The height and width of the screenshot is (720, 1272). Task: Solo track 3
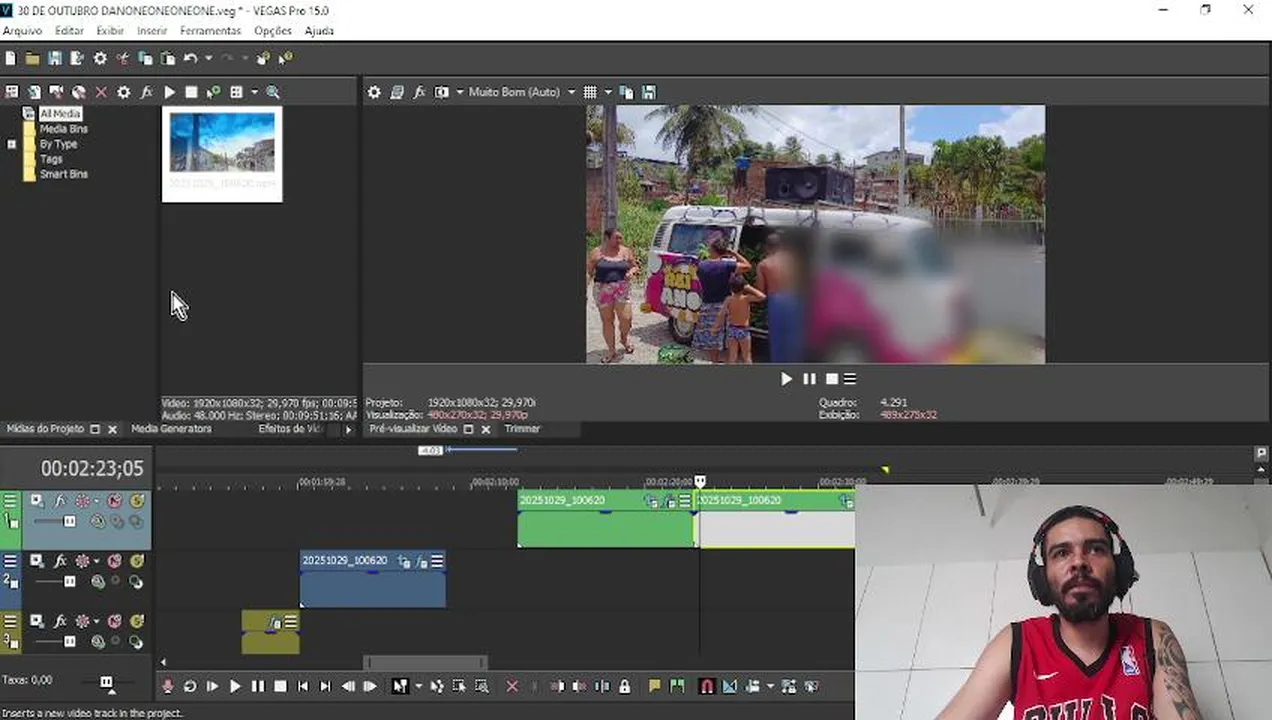click(x=136, y=621)
